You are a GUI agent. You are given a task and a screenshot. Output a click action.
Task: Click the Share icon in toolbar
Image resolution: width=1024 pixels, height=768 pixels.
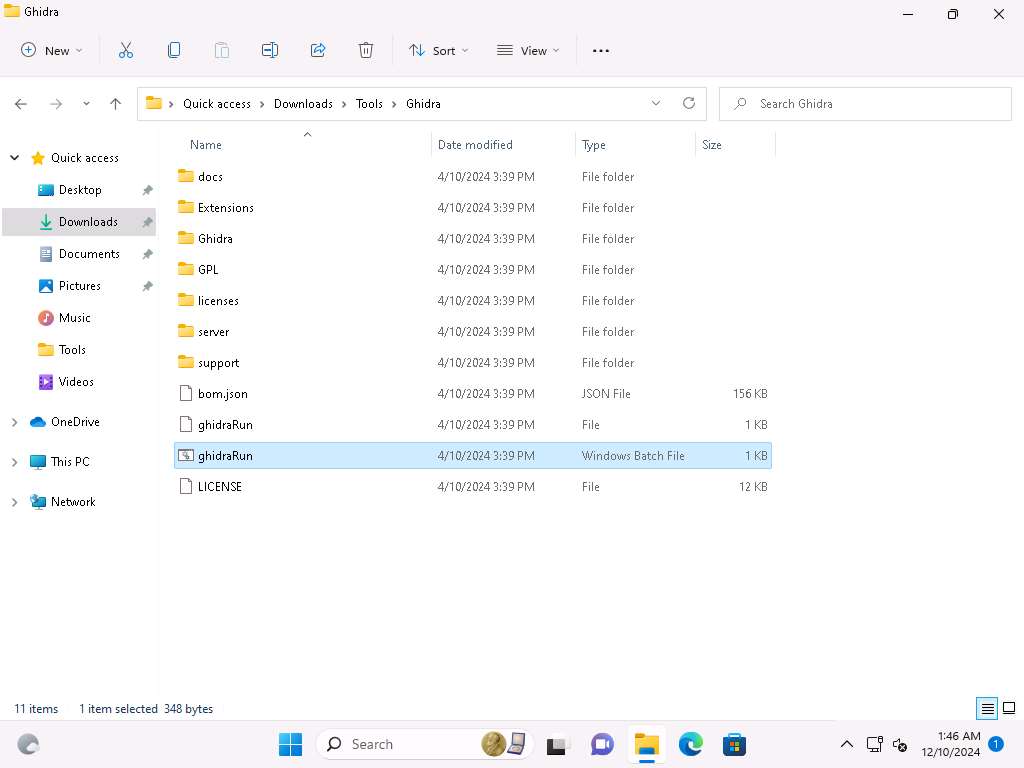[318, 50]
